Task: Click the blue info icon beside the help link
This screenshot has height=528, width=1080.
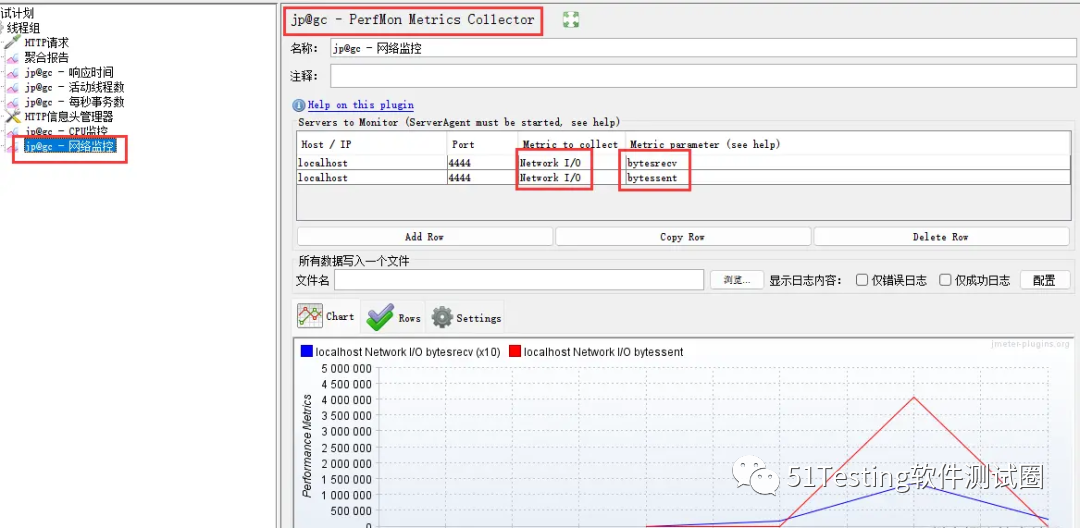Action: [298, 105]
